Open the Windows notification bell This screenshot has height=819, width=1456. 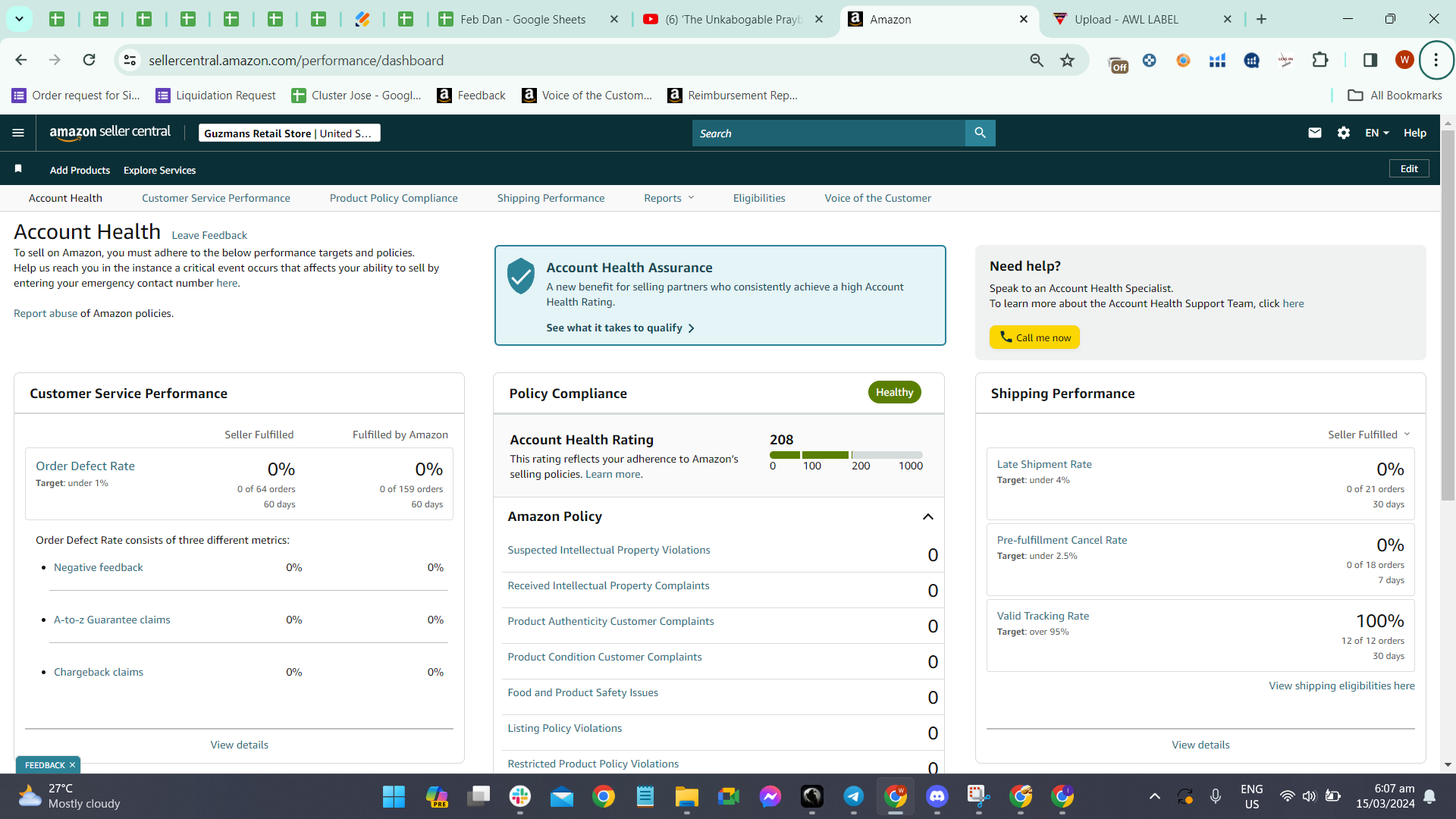pyautogui.click(x=1429, y=796)
